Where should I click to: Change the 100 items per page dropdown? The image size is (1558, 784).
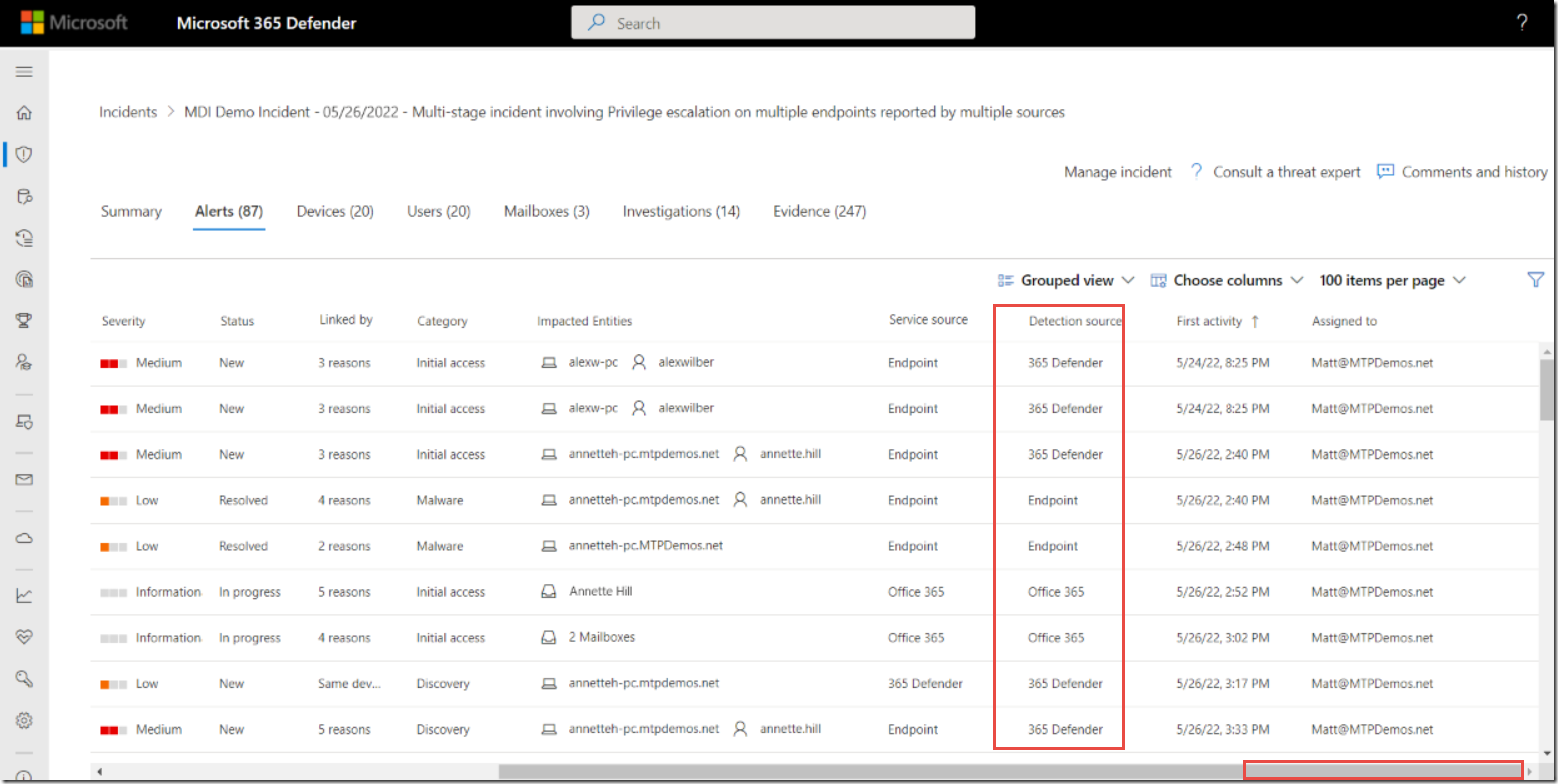pos(1393,280)
